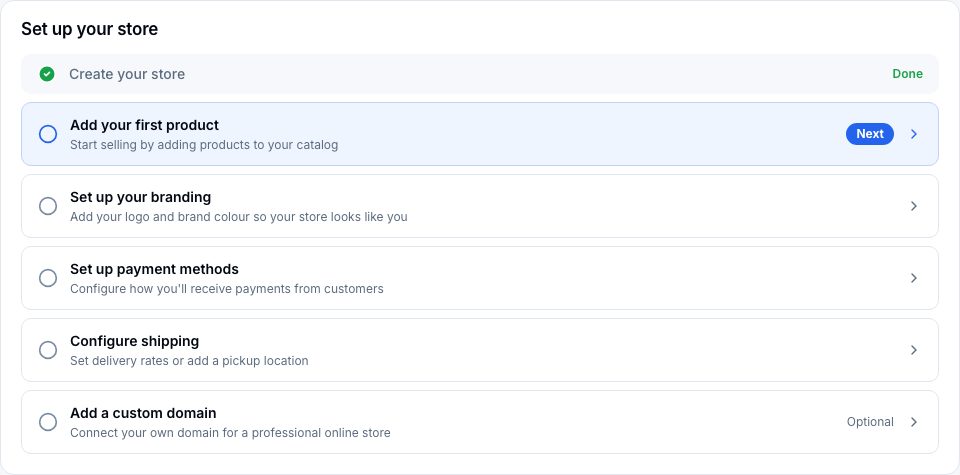This screenshot has width=960, height=475.
Task: Click 'Connect your own domain' description text
Action: (230, 433)
